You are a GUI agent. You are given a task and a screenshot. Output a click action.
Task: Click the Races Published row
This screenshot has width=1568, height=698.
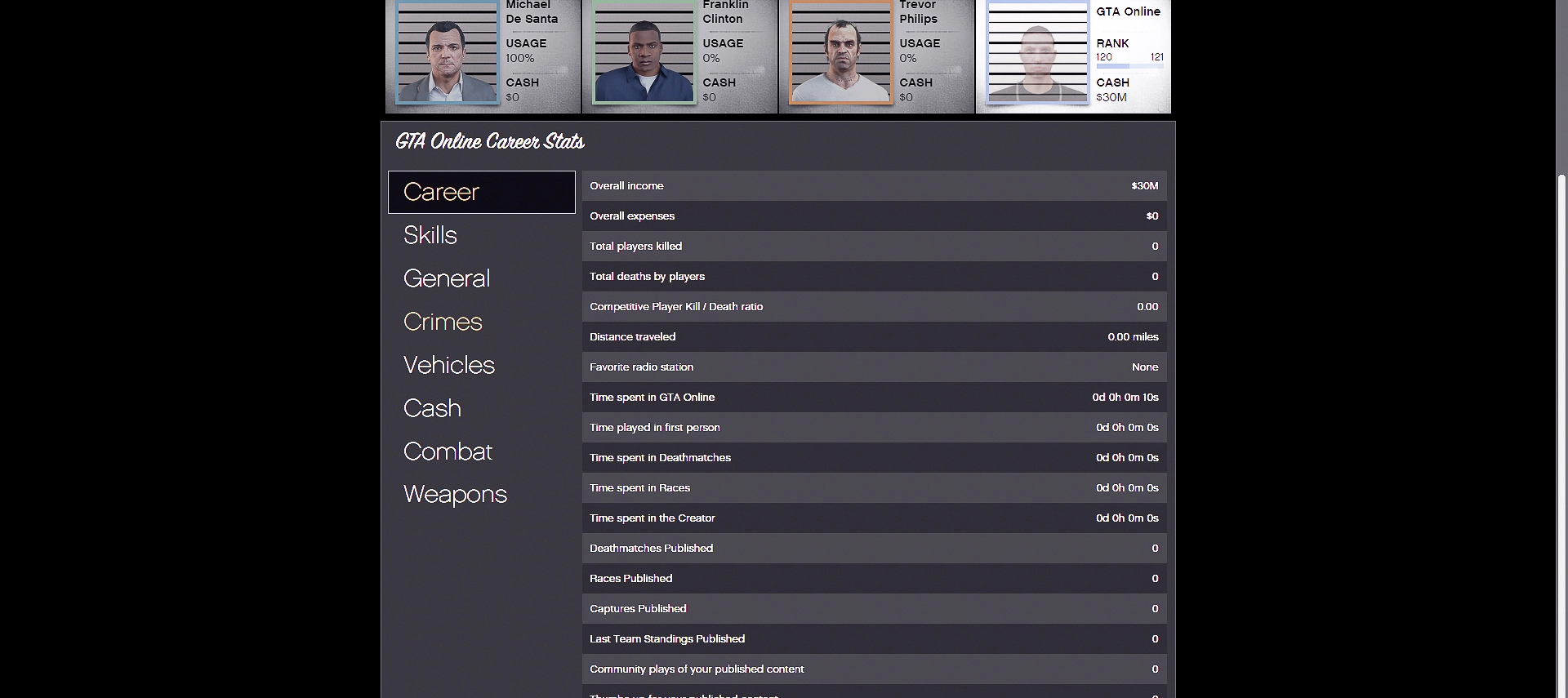point(874,579)
